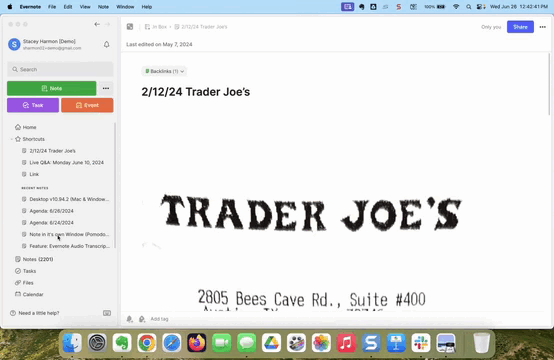Open the View menu in menu bar
554x360 pixels.
(x=85, y=7)
